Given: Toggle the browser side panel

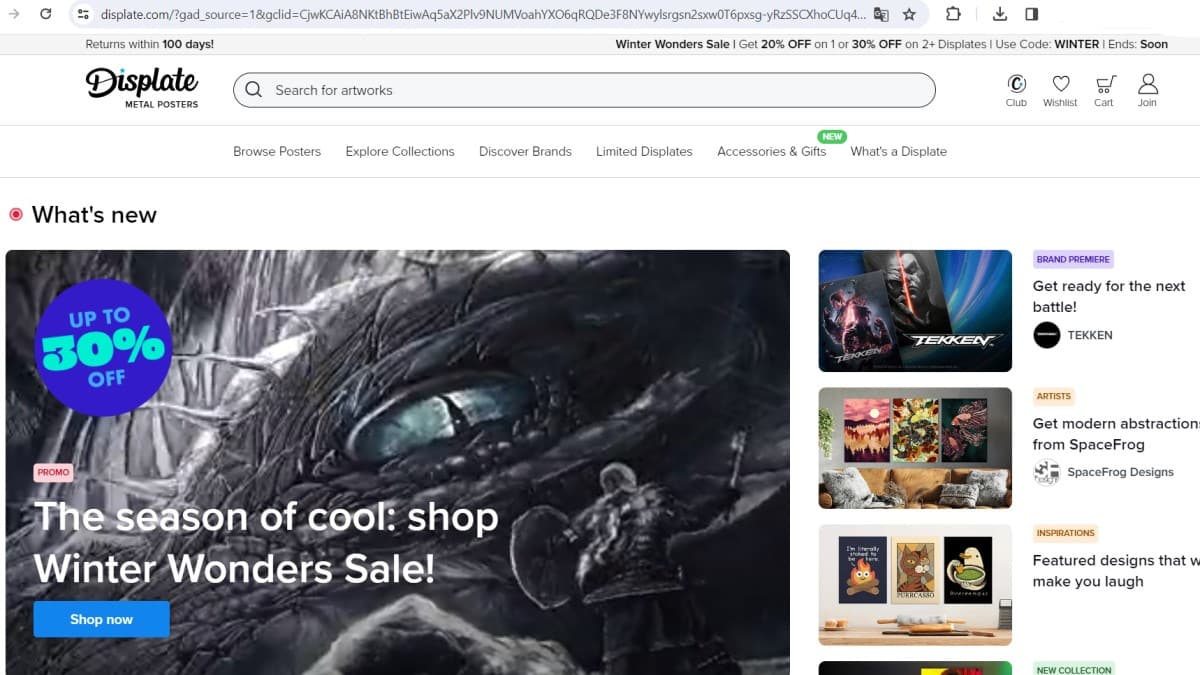Looking at the screenshot, I should point(1032,14).
